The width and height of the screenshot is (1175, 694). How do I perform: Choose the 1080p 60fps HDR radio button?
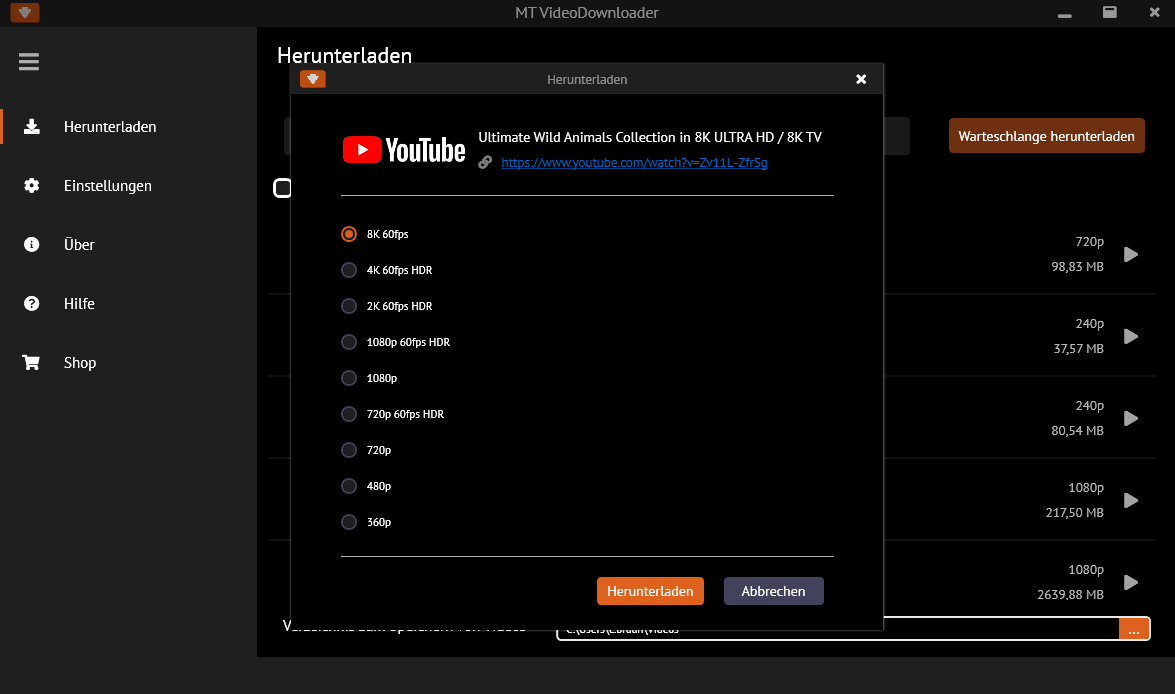tap(349, 342)
